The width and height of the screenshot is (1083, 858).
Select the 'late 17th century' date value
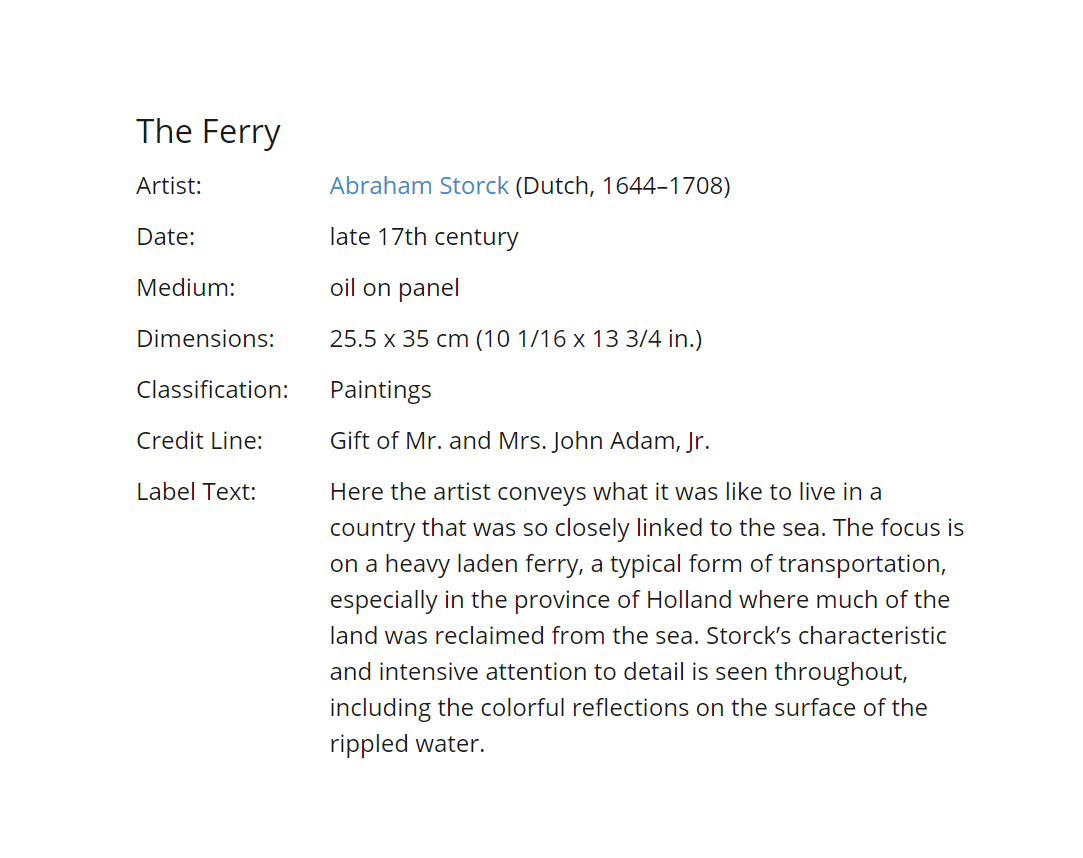coord(424,237)
